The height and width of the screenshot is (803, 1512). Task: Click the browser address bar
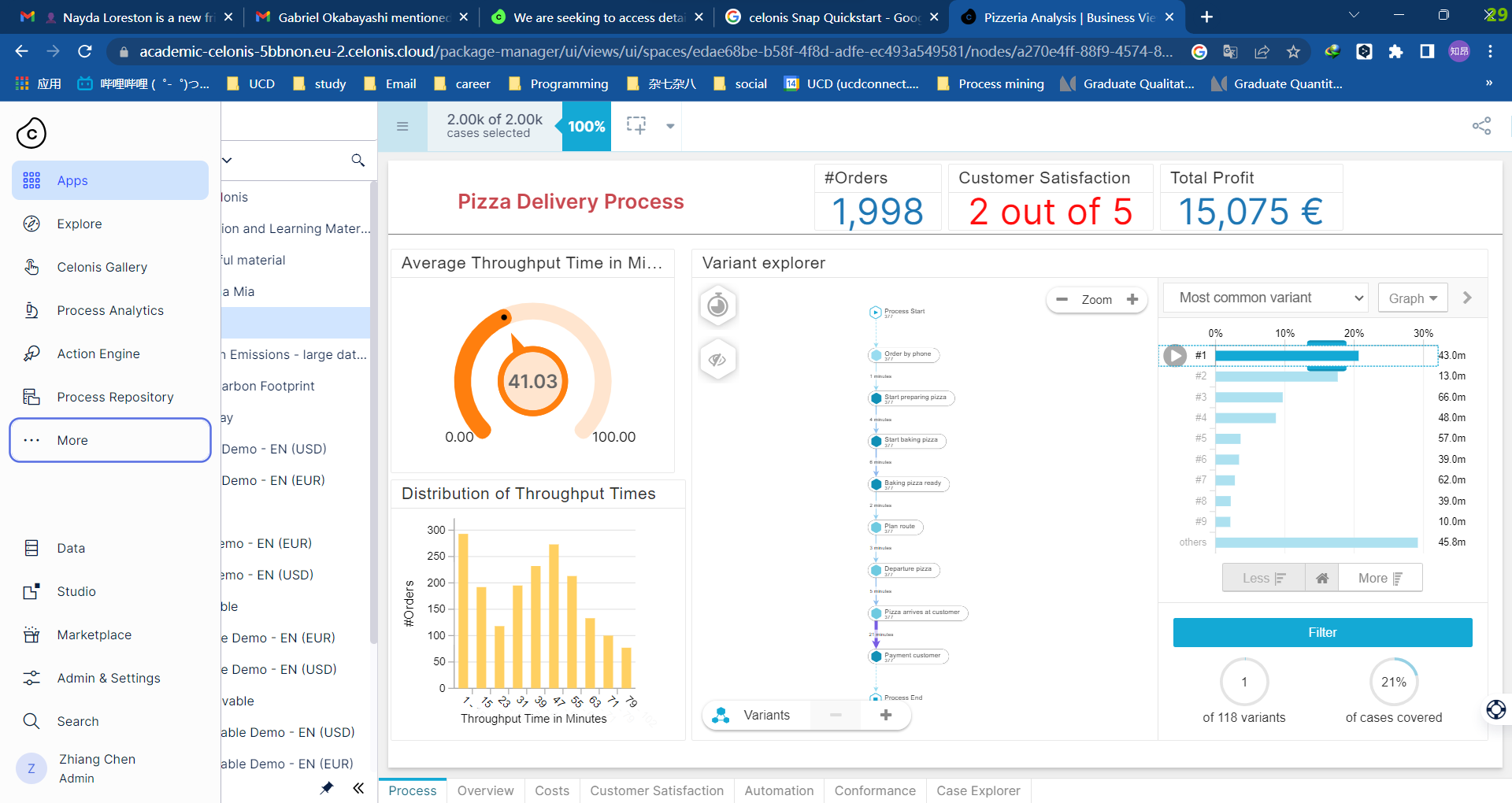point(655,51)
